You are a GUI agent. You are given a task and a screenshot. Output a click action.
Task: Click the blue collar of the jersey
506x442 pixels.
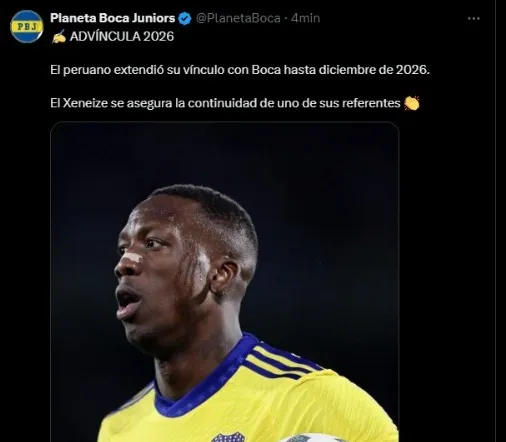coord(200,383)
